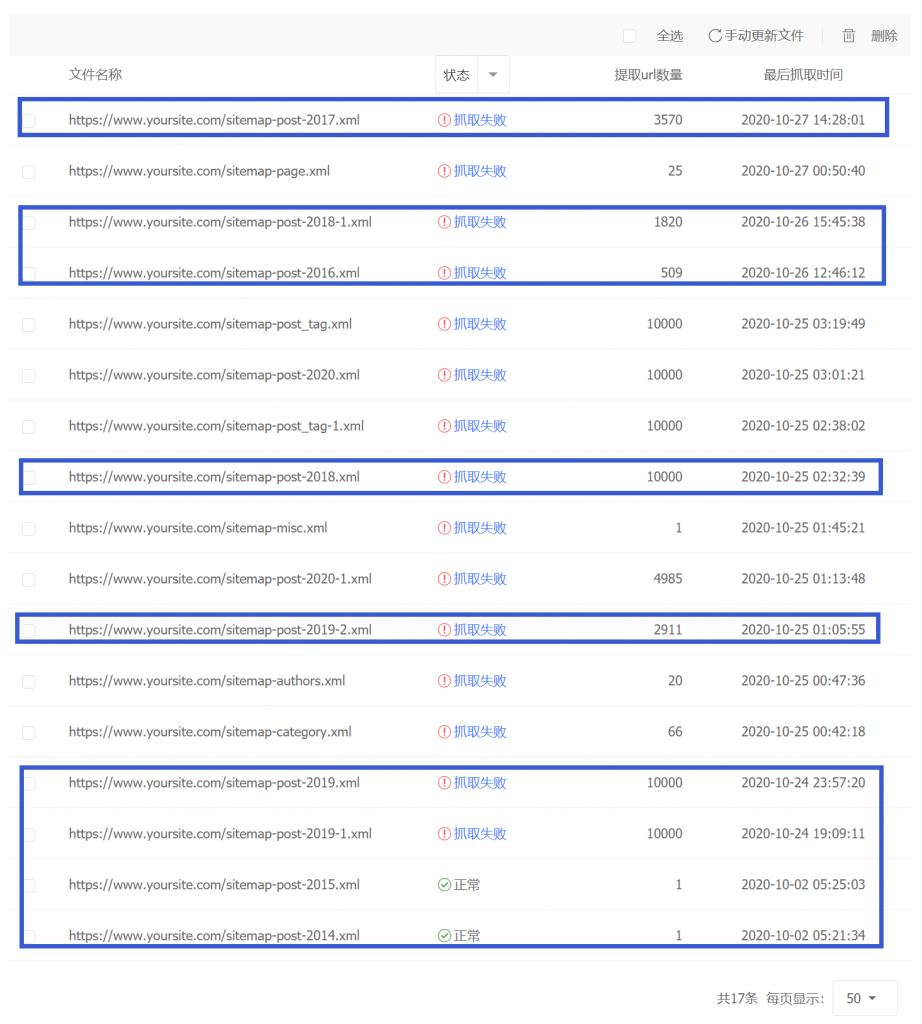Image resolution: width=922 pixels, height=1024 pixels.
Task: Check the box for sitemap-page.xml
Action: (28, 172)
